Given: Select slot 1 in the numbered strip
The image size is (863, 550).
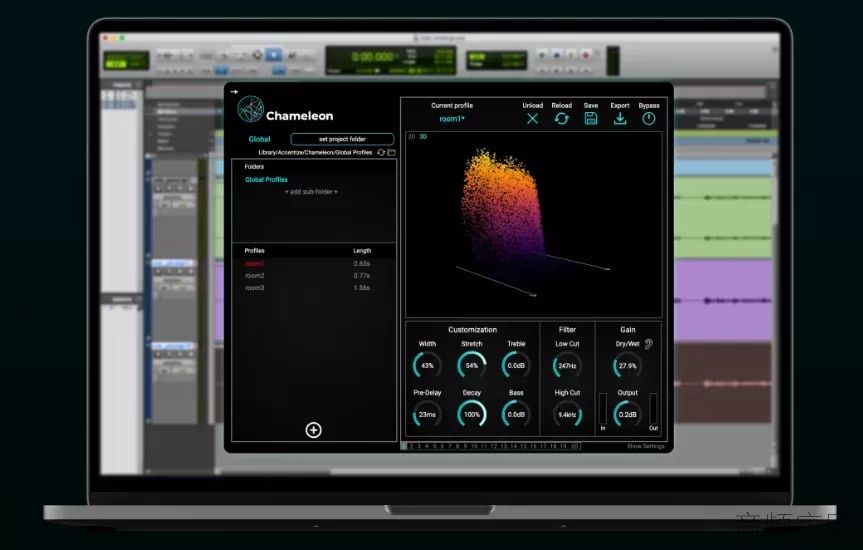Looking at the screenshot, I should 404,446.
